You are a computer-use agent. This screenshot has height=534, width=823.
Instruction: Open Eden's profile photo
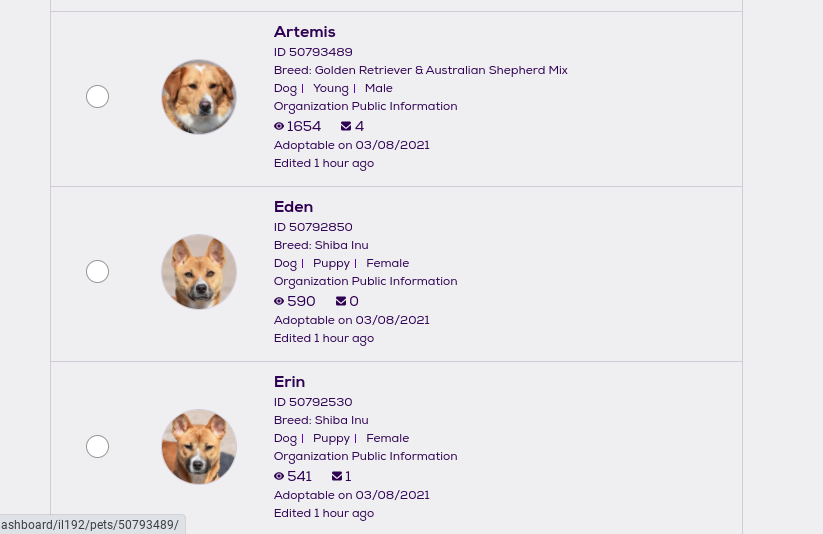pyautogui.click(x=199, y=272)
